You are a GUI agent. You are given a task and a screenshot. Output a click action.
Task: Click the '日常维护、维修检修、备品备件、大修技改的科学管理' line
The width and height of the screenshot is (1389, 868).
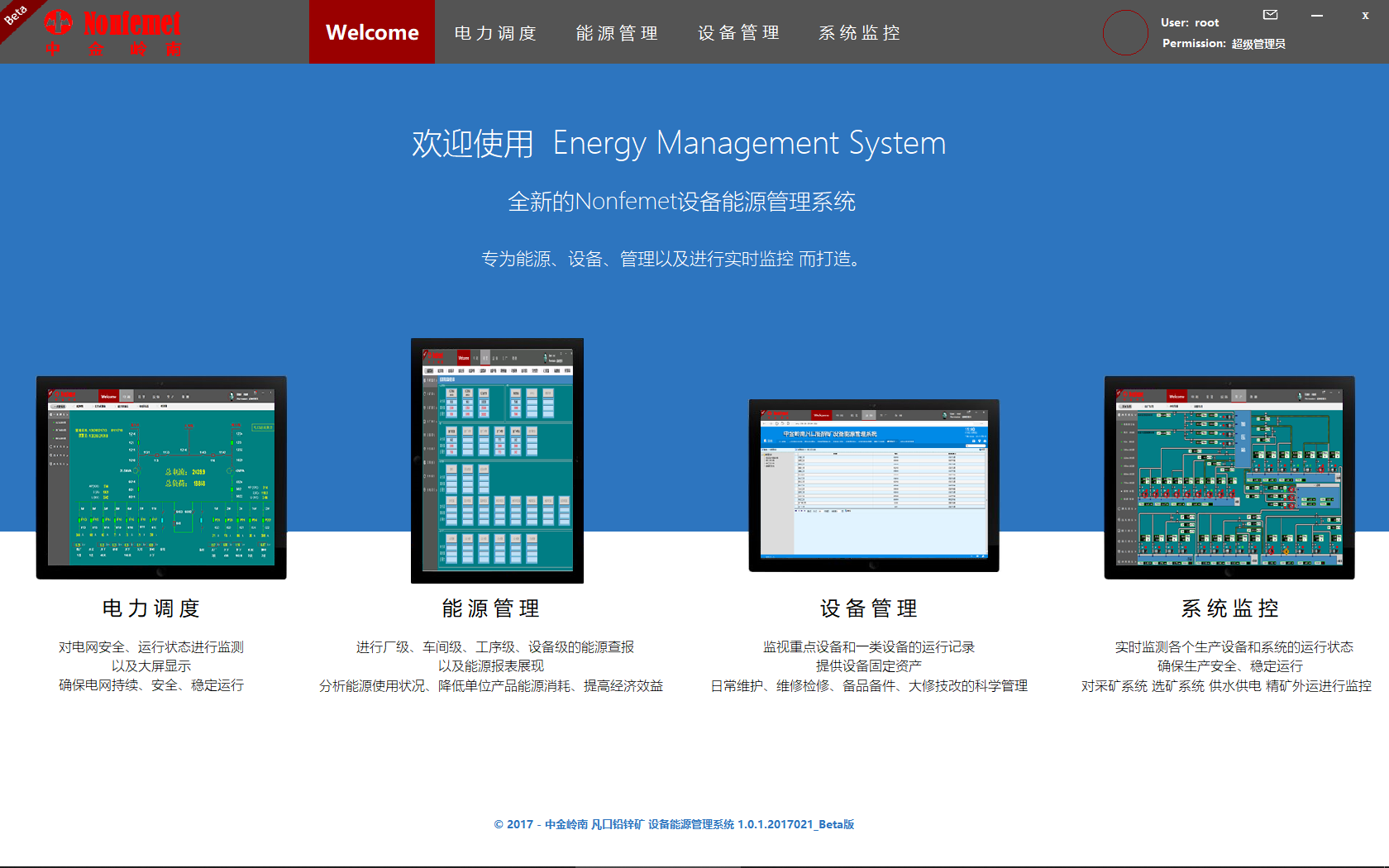[869, 685]
